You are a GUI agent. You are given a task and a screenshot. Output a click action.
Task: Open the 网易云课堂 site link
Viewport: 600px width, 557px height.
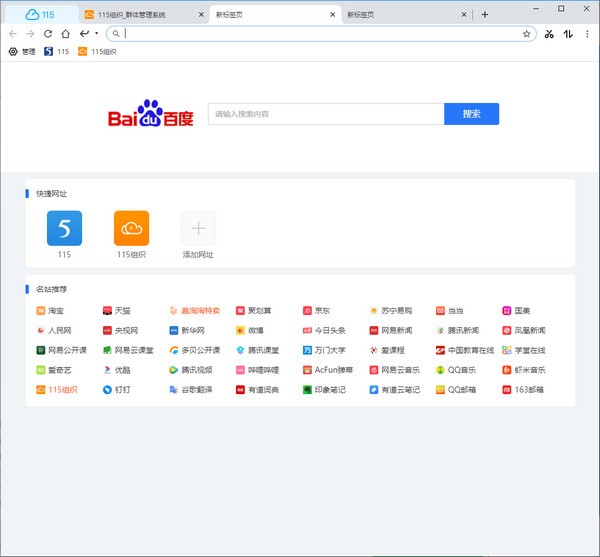pyautogui.click(x=128, y=350)
